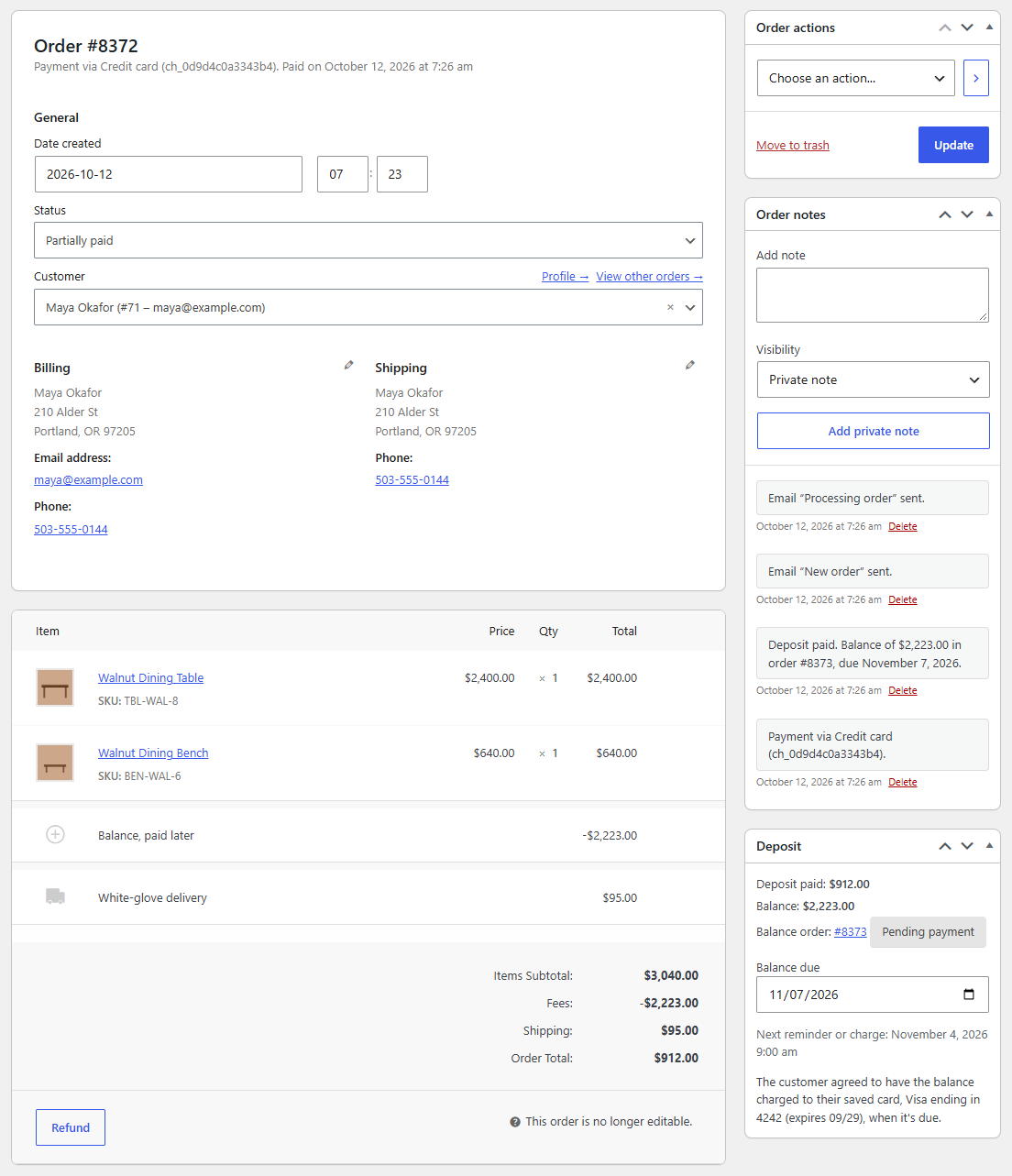Delete the Payment via Credit card note
This screenshot has height=1176, width=1012.
coord(902,782)
